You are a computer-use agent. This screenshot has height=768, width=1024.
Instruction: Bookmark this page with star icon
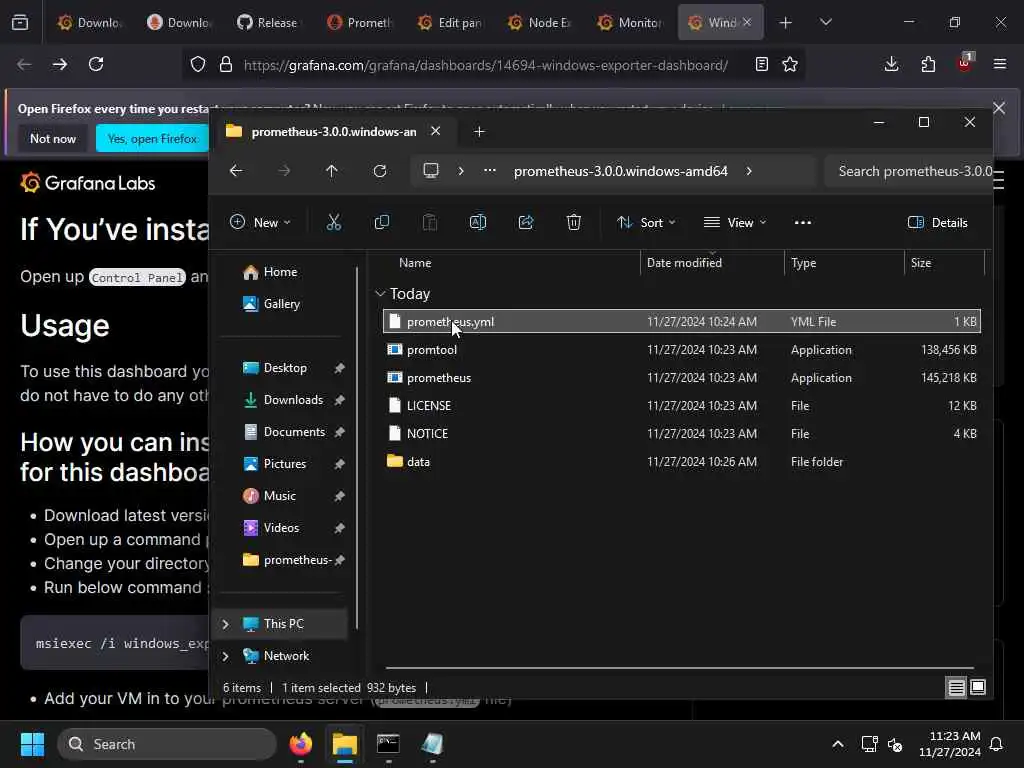(790, 64)
